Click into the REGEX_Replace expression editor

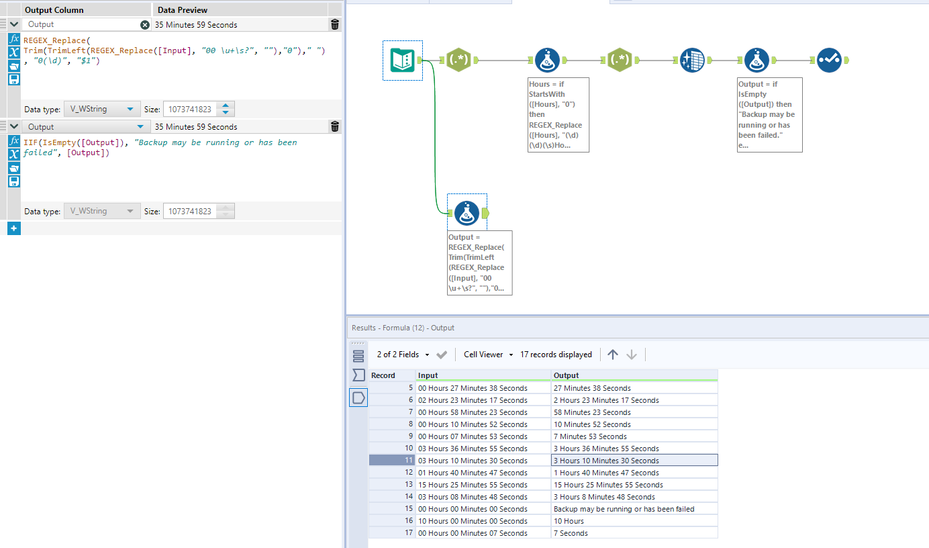pyautogui.click(x=181, y=66)
